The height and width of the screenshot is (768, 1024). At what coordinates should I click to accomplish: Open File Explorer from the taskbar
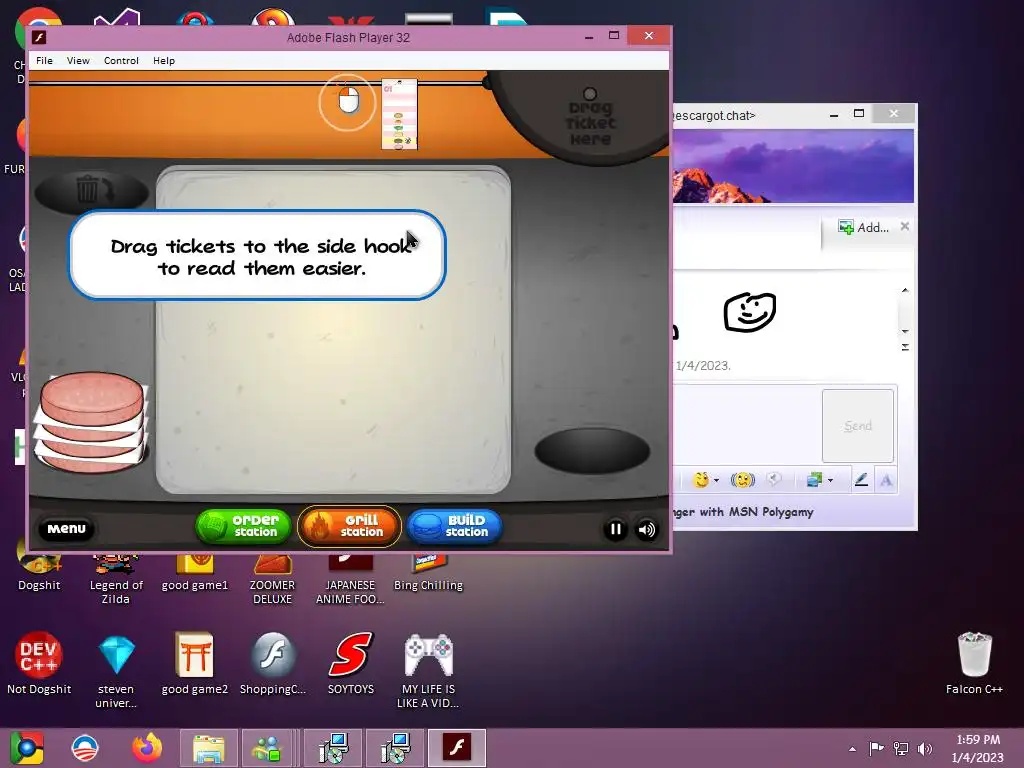[208, 748]
